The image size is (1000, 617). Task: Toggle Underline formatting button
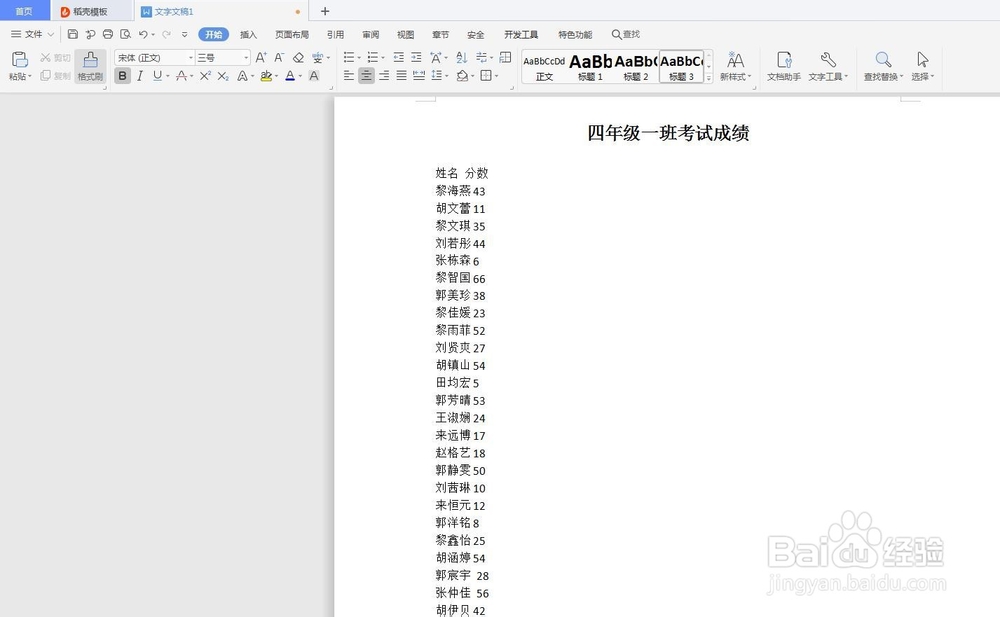(157, 76)
